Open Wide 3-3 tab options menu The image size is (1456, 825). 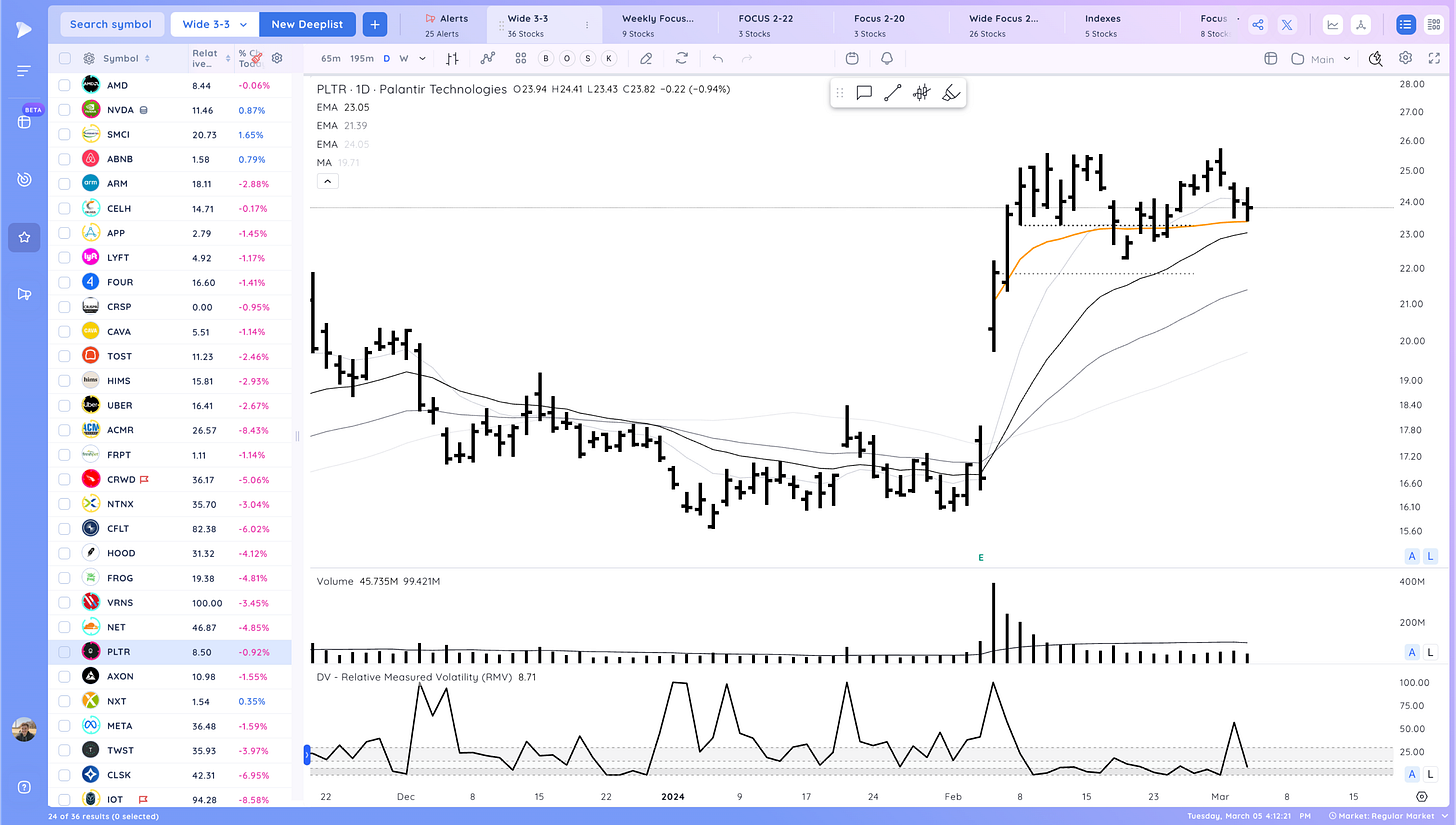pyautogui.click(x=586, y=25)
